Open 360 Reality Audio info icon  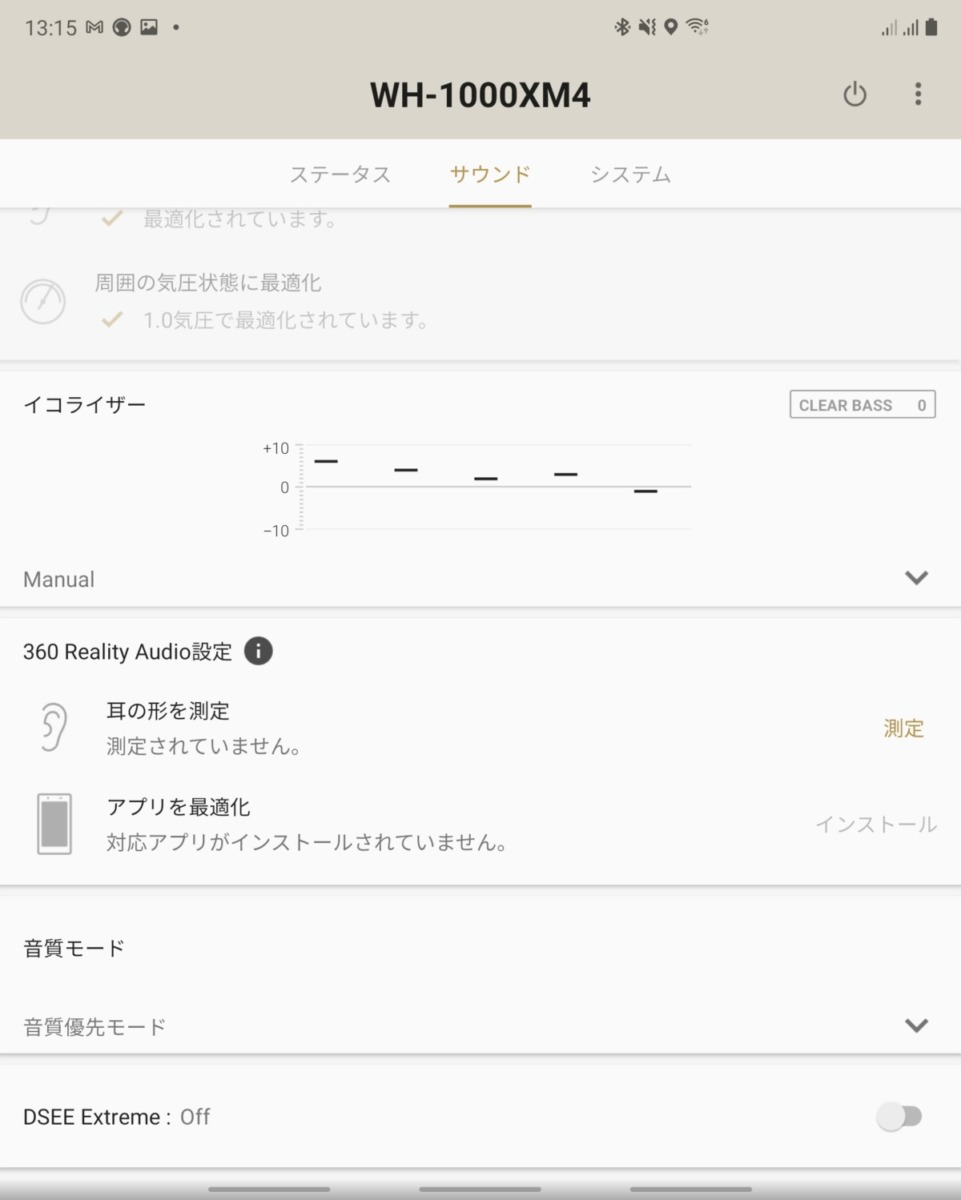click(258, 651)
